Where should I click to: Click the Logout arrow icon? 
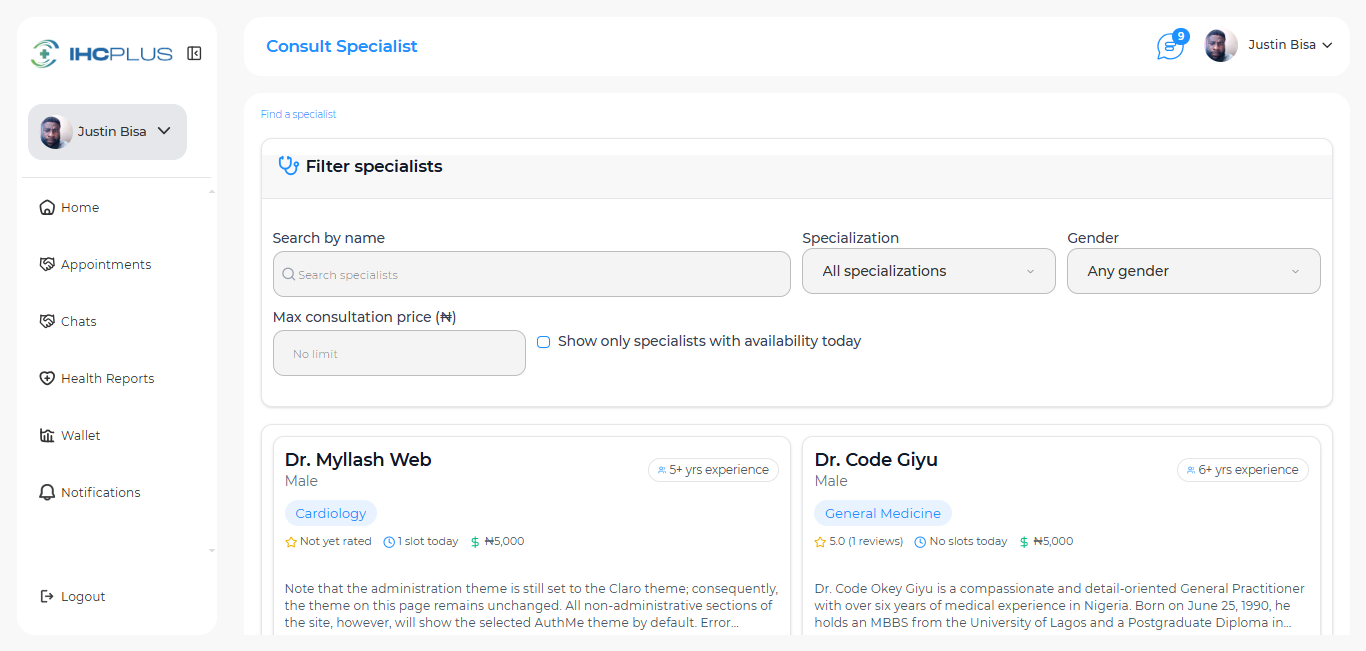47,597
